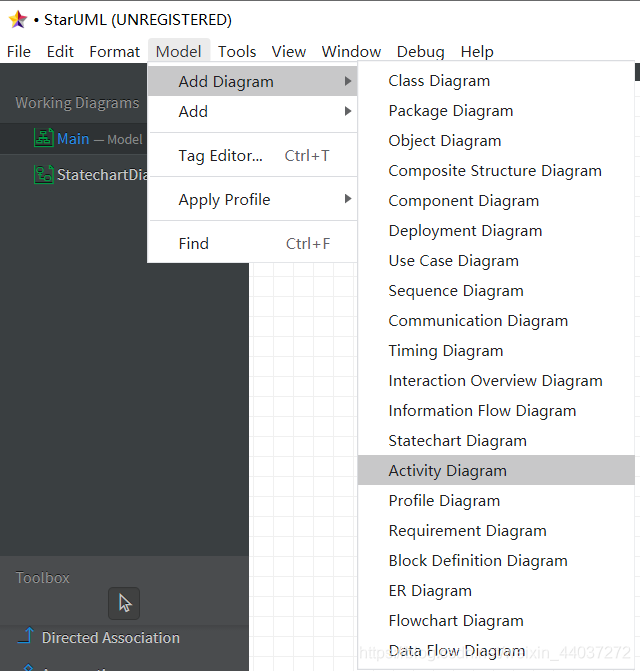Open the View menu
The width and height of the screenshot is (640, 671).
(289, 52)
